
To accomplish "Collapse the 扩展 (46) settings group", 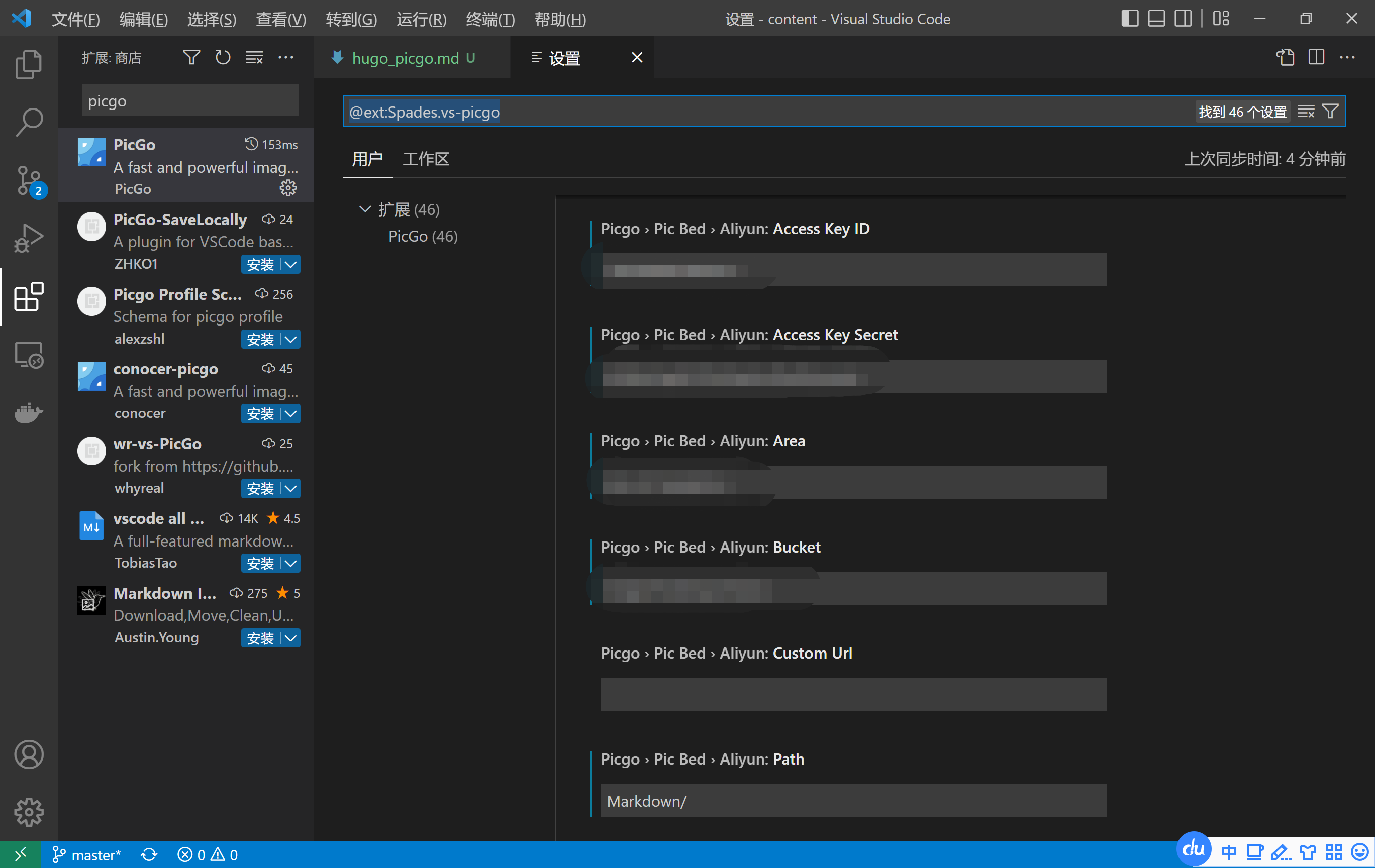I will [x=365, y=209].
